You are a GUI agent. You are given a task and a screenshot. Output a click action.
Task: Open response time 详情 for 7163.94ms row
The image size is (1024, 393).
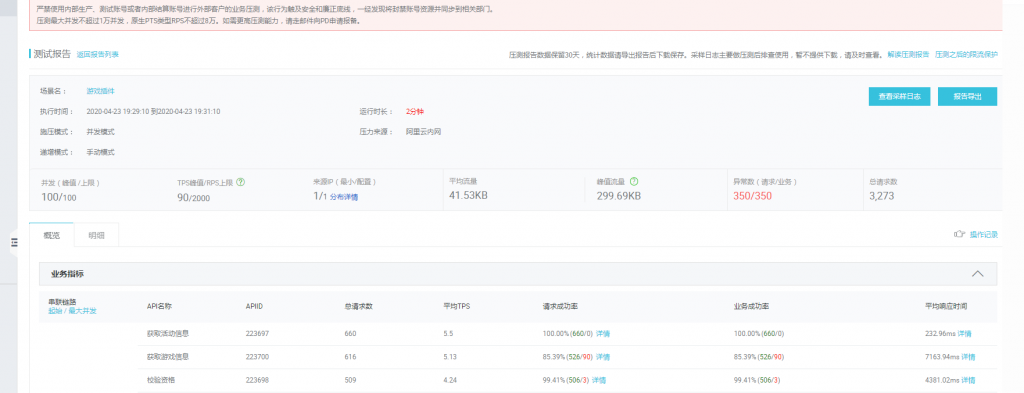968,357
